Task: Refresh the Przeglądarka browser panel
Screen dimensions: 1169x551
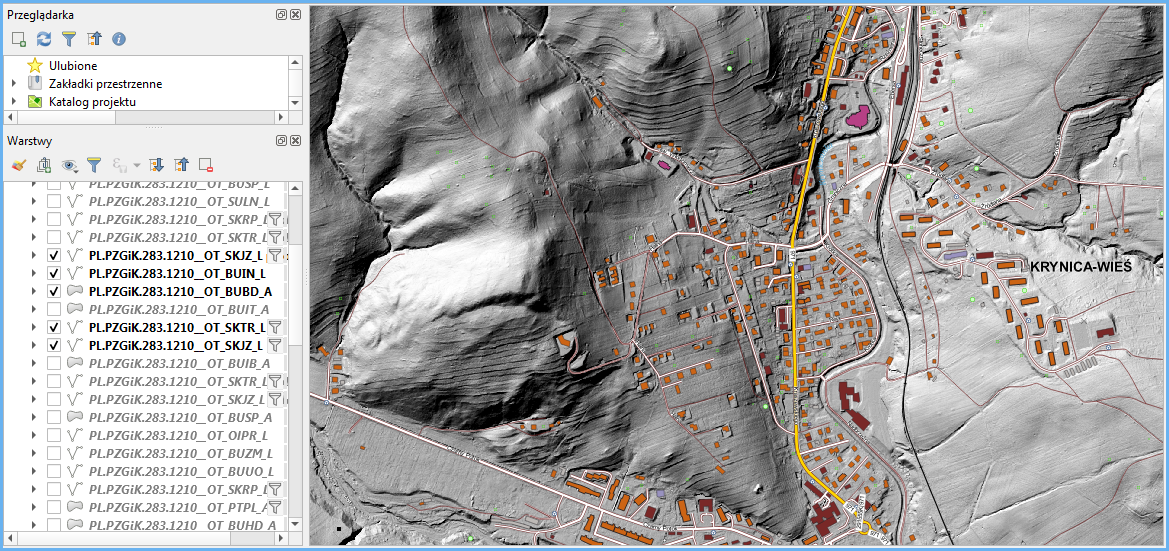Action: 44,39
